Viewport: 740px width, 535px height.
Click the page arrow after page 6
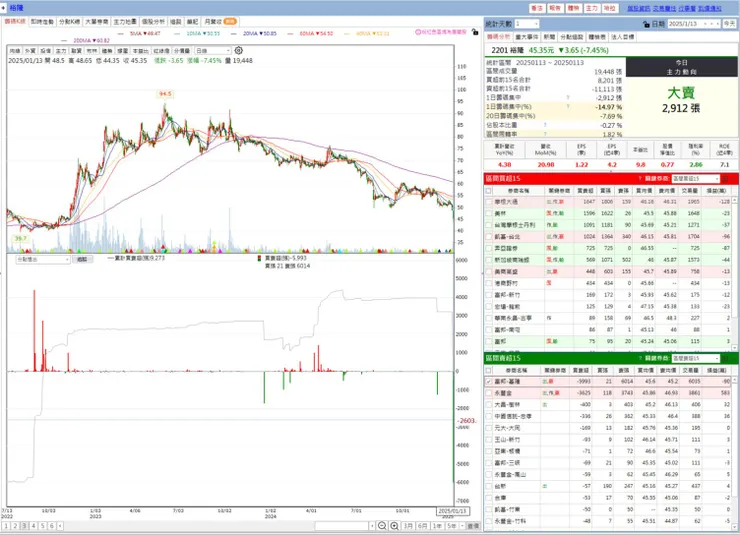click(x=60, y=526)
